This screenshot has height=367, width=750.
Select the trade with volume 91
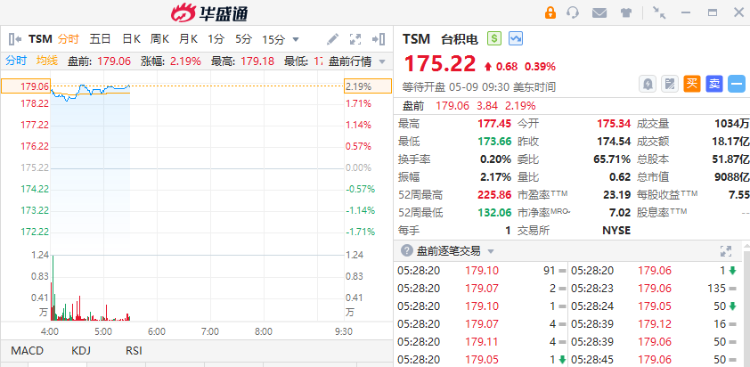click(x=481, y=271)
